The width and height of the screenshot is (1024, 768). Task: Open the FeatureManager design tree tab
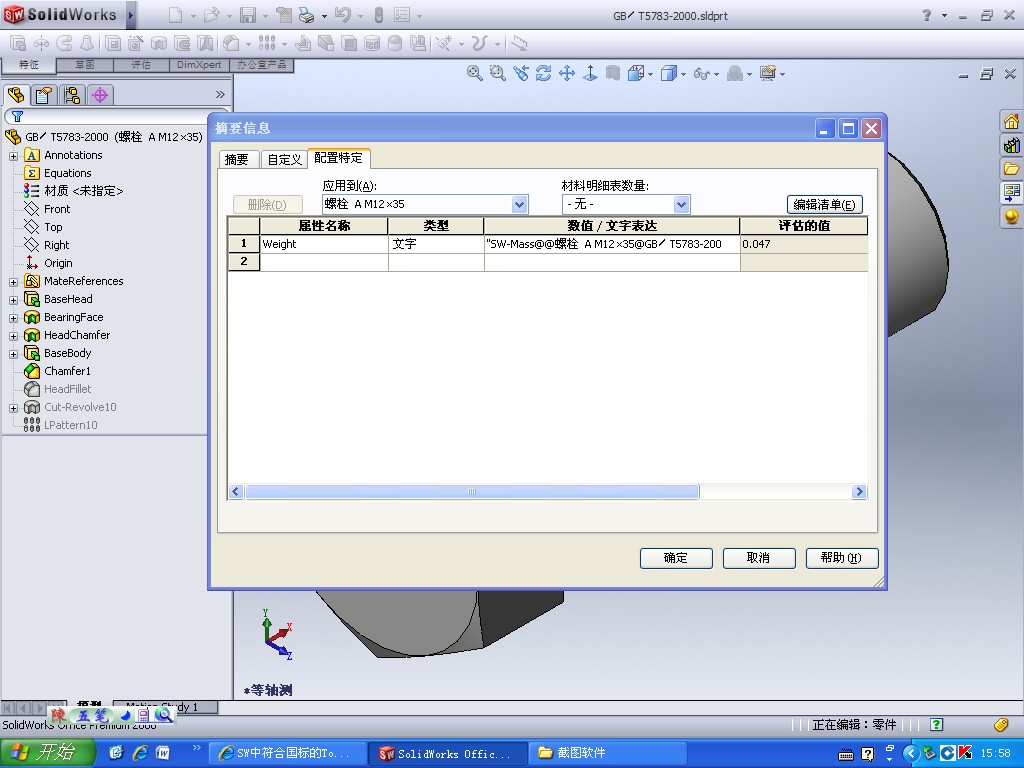tap(16, 95)
